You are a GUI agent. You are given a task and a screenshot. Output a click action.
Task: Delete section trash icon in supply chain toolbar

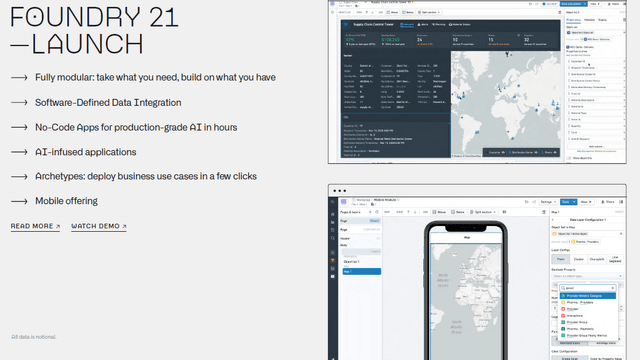[x=560, y=12]
